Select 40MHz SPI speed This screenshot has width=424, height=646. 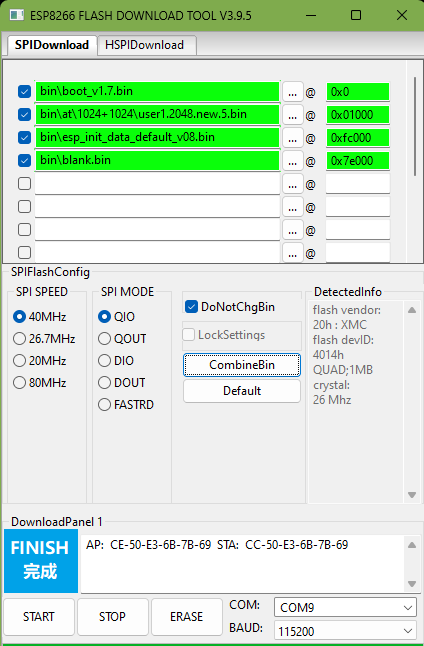[40, 316]
